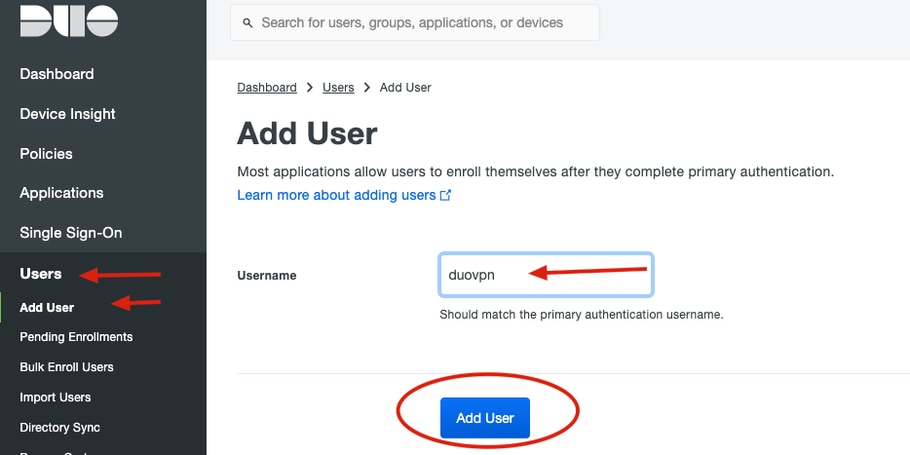Click the Add User breadcrumb text
Screen dimensions: 910x455
point(405,88)
